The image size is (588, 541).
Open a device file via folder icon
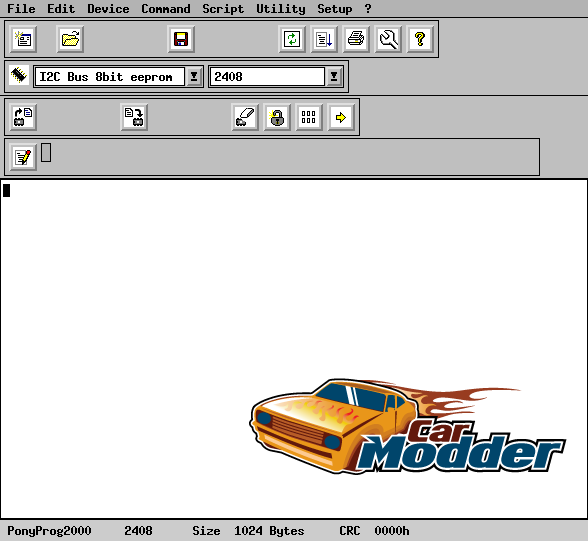(x=70, y=39)
